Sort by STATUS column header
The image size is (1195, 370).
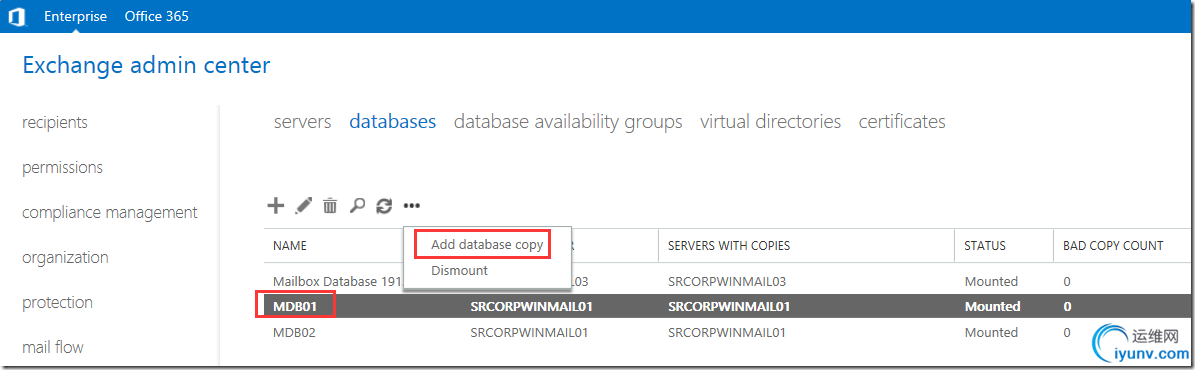[985, 246]
